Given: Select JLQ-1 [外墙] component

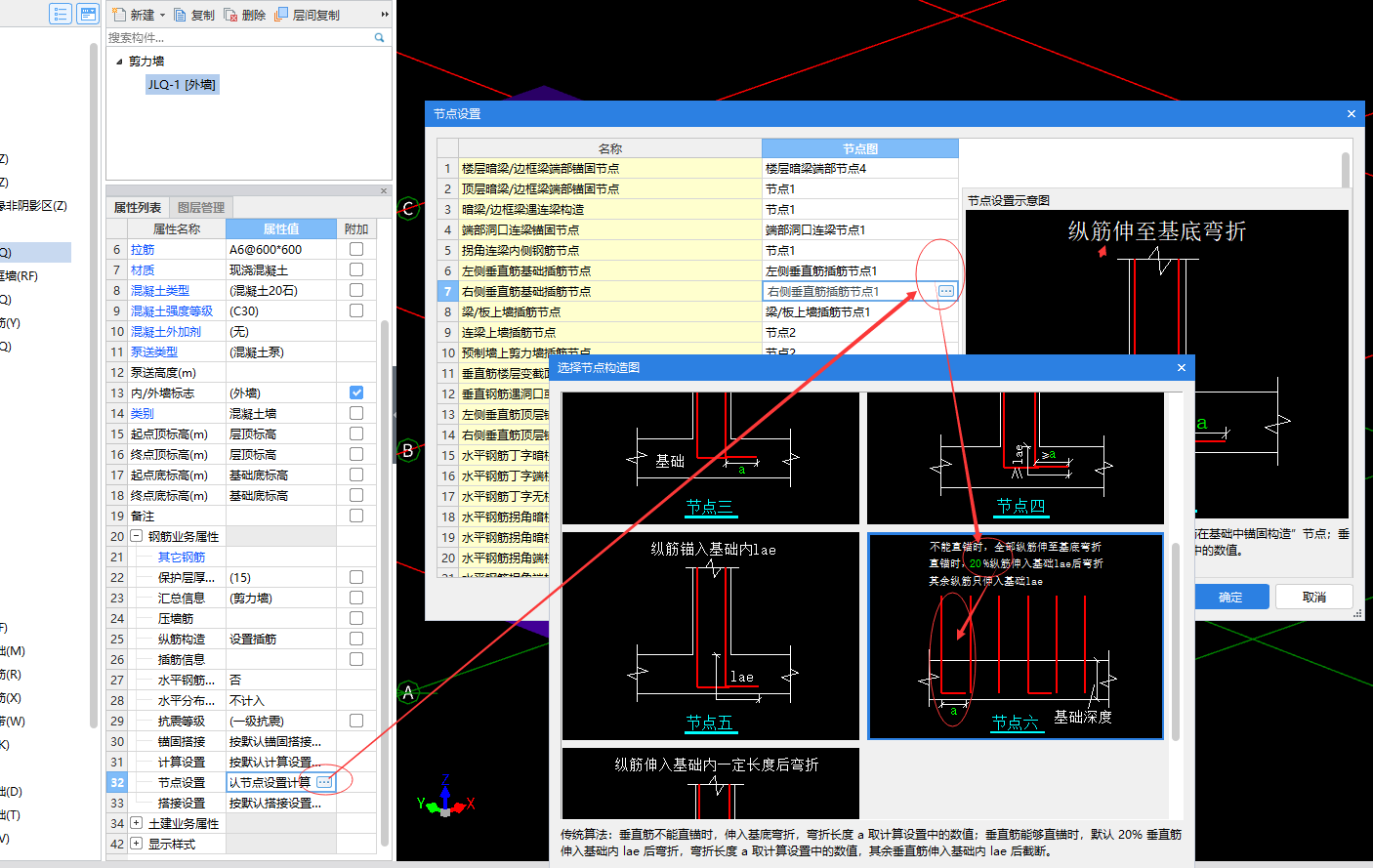Looking at the screenshot, I should tap(182, 84).
